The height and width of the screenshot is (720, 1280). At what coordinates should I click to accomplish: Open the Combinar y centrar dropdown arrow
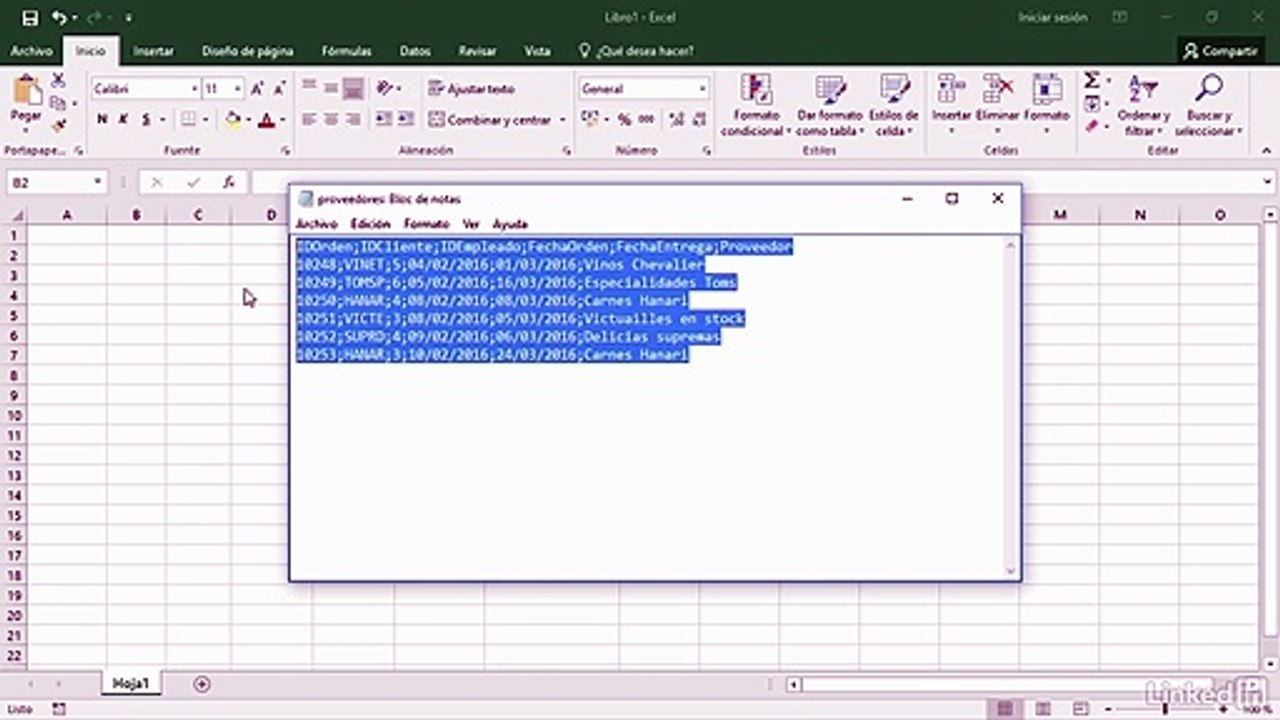(562, 120)
